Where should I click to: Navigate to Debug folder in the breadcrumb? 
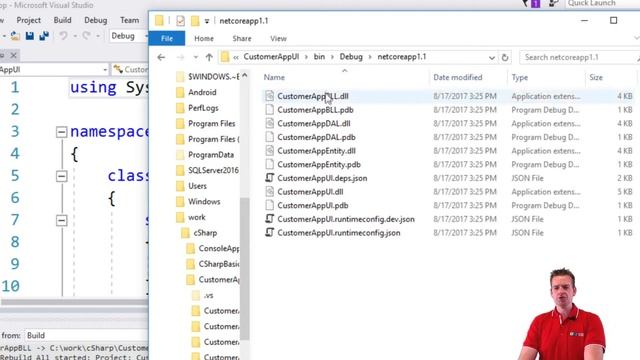(351, 57)
